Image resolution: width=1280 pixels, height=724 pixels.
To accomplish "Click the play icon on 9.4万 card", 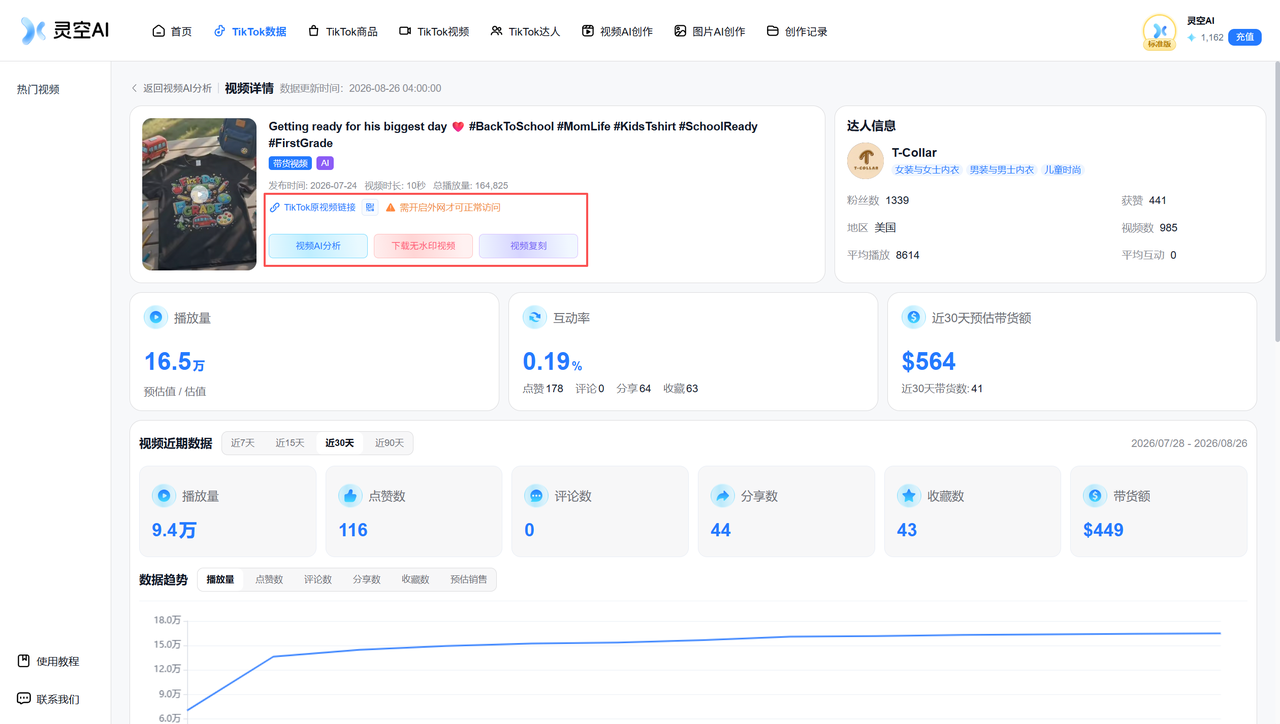I will [163, 495].
